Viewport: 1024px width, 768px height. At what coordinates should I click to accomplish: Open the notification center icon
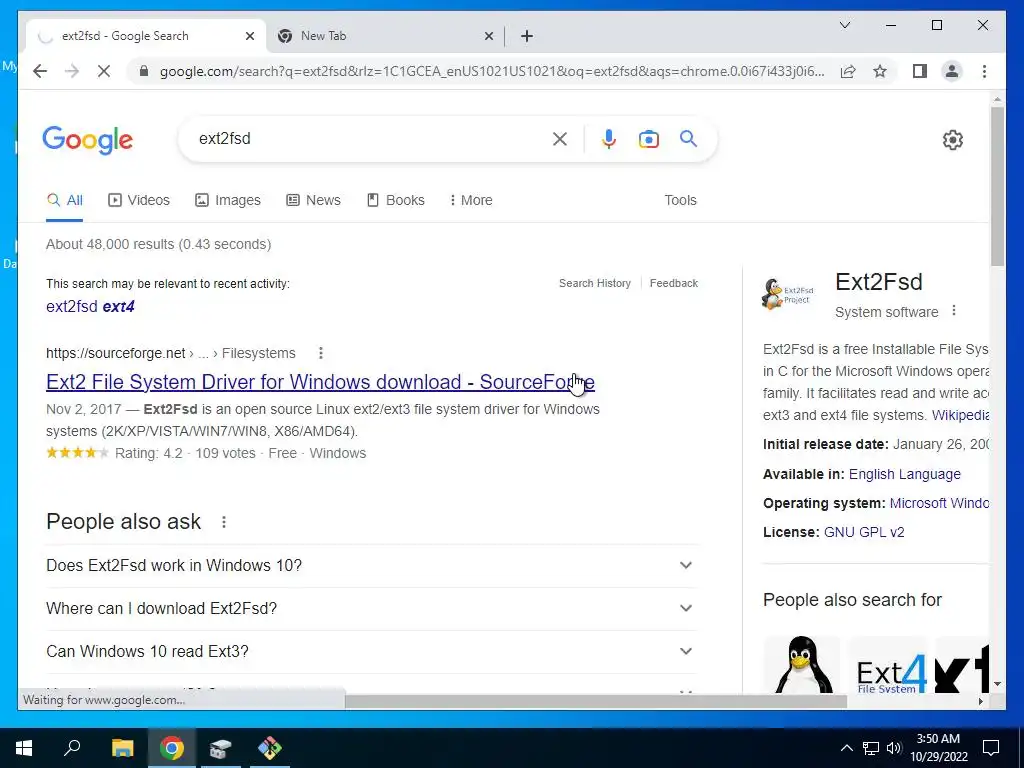point(991,748)
